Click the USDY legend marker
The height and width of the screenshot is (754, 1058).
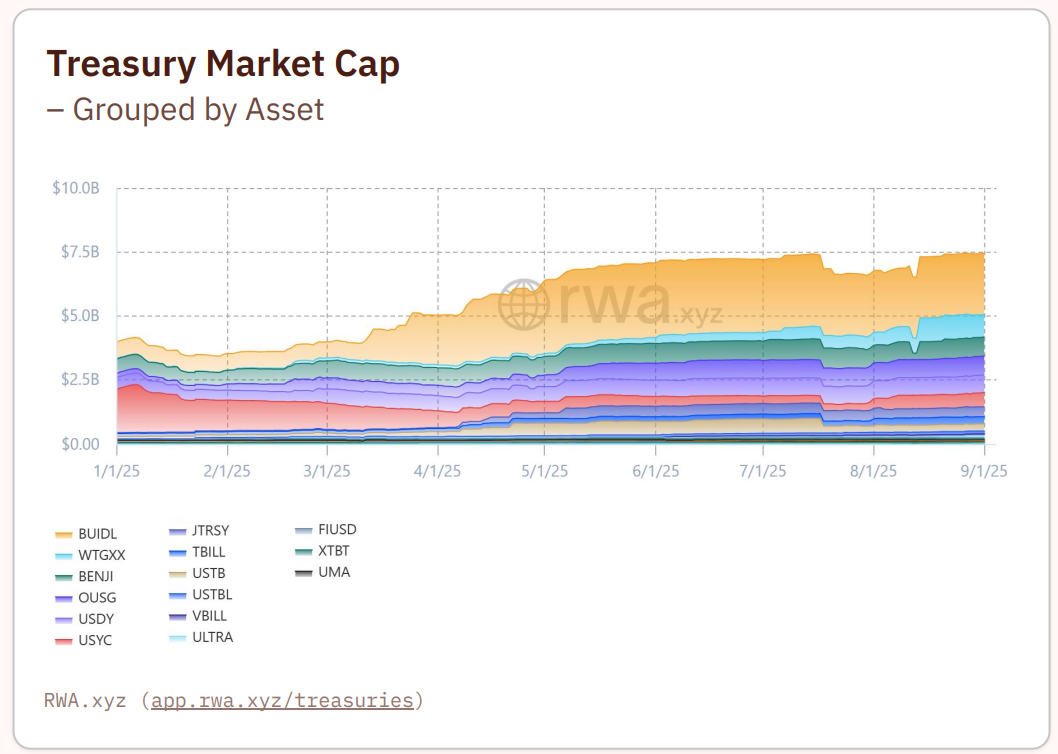pos(65,619)
